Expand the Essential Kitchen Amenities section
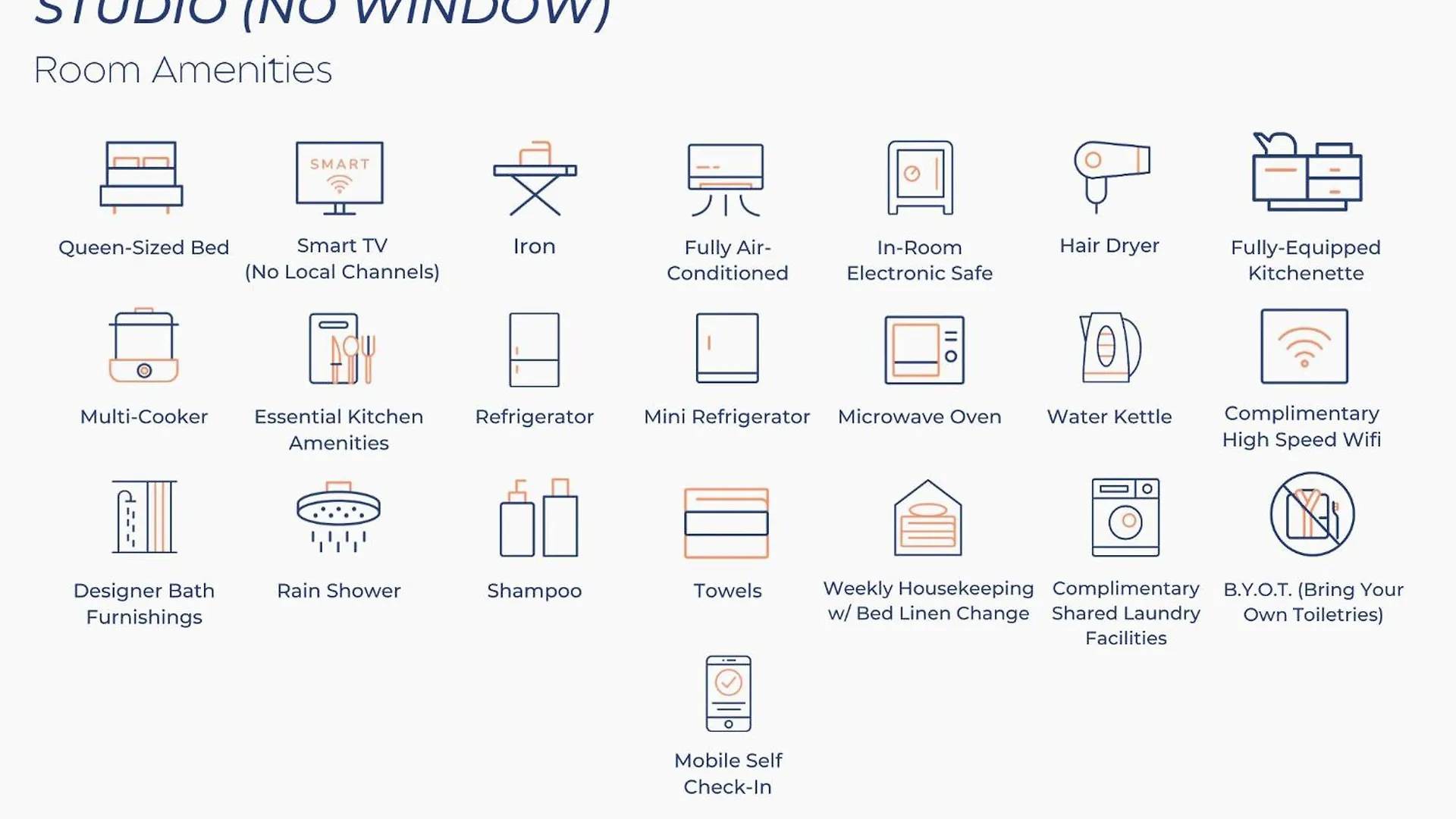The image size is (1456, 819). (x=339, y=380)
